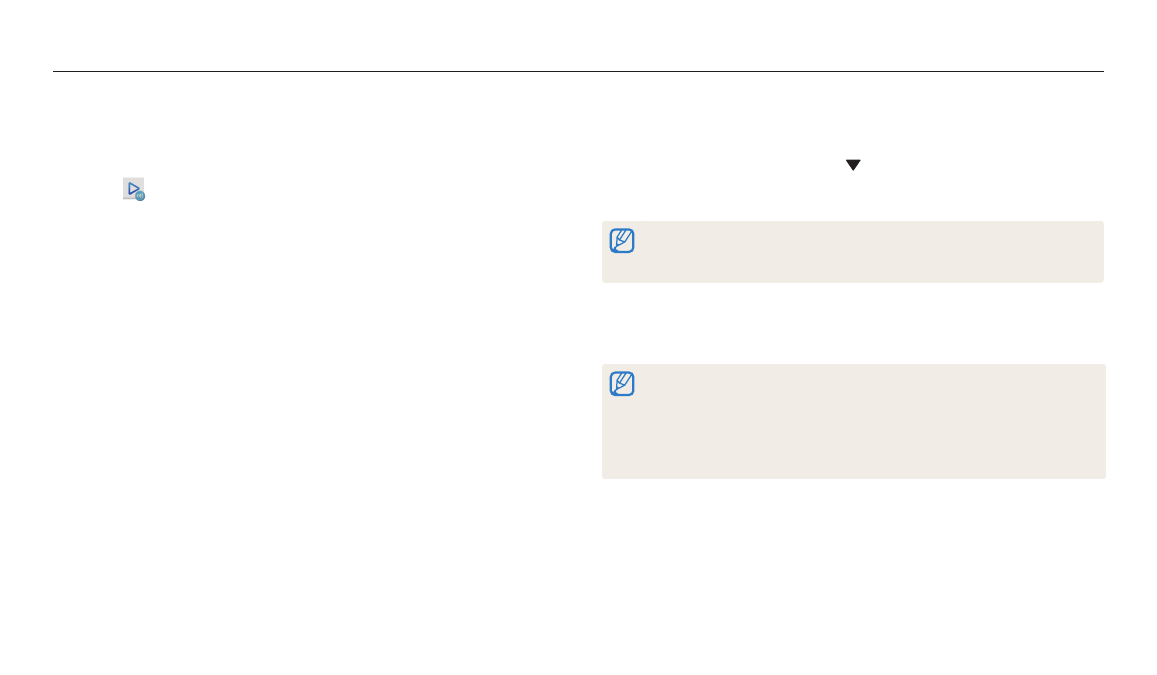Click the blue play icon with badge
Image resolution: width=1157 pixels, height=675 pixels.
pyautogui.click(x=134, y=189)
